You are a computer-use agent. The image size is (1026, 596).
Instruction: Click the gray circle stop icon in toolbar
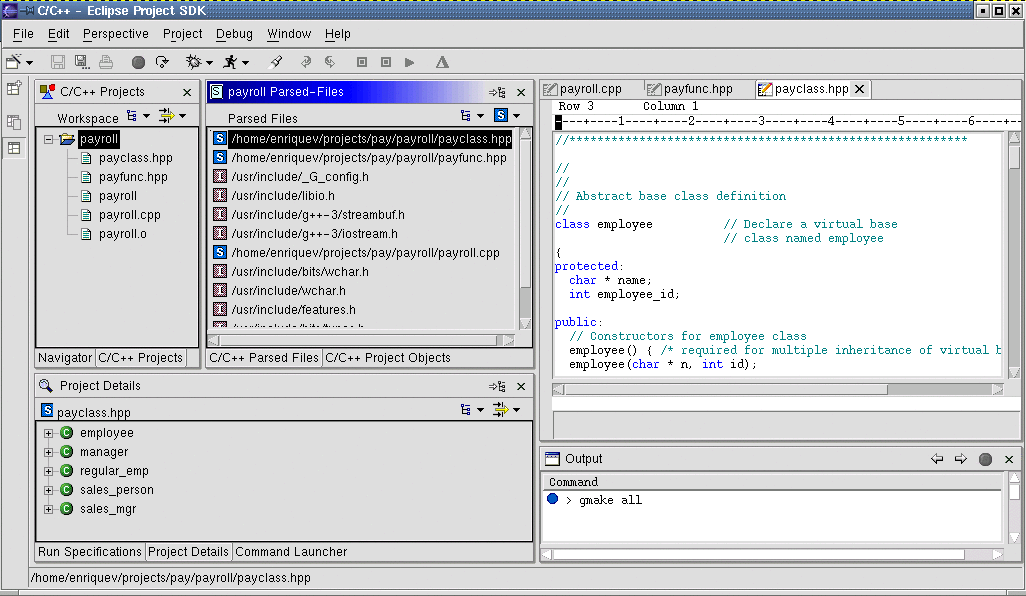point(138,62)
